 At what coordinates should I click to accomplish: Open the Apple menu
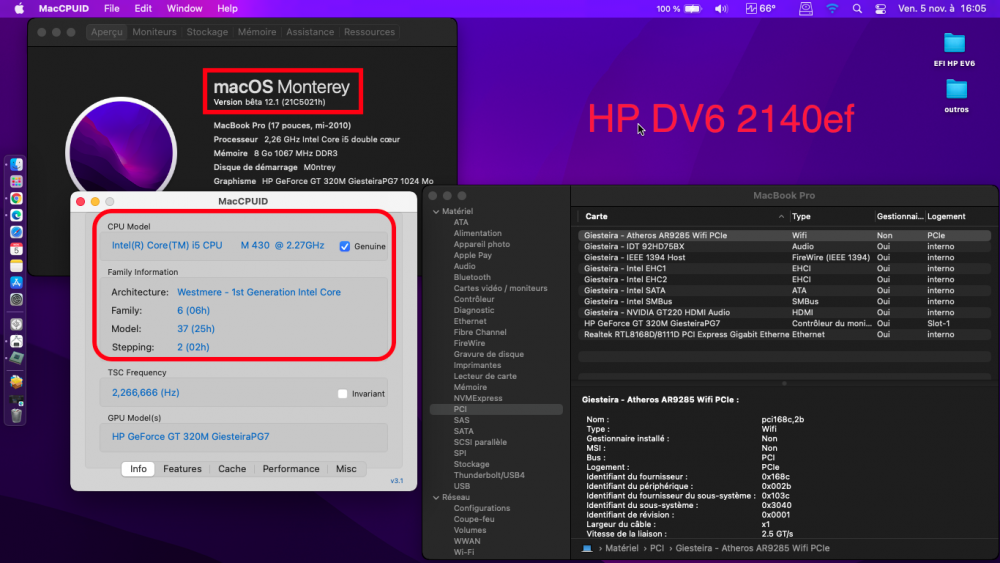(19, 8)
